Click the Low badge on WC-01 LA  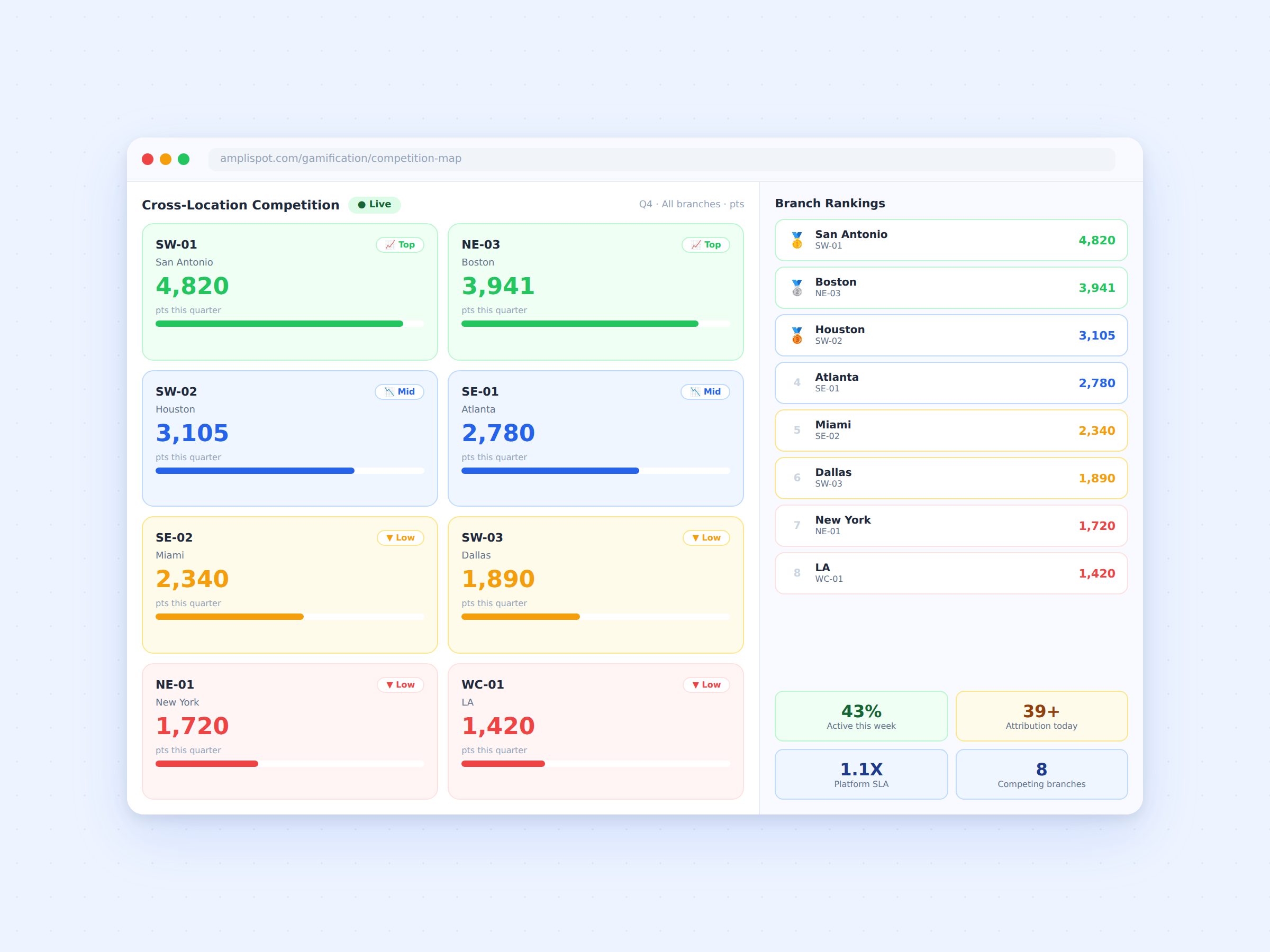click(706, 684)
